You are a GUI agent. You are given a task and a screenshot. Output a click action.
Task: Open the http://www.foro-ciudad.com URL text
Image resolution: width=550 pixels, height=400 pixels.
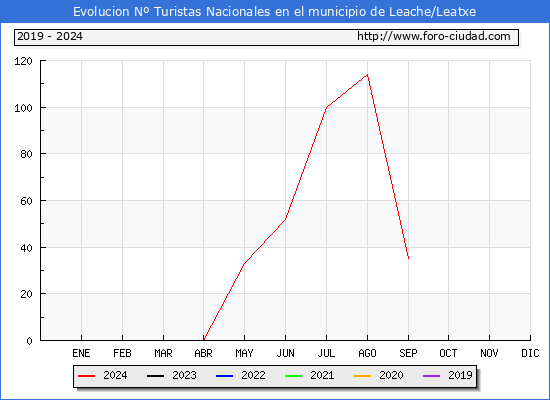click(x=434, y=36)
